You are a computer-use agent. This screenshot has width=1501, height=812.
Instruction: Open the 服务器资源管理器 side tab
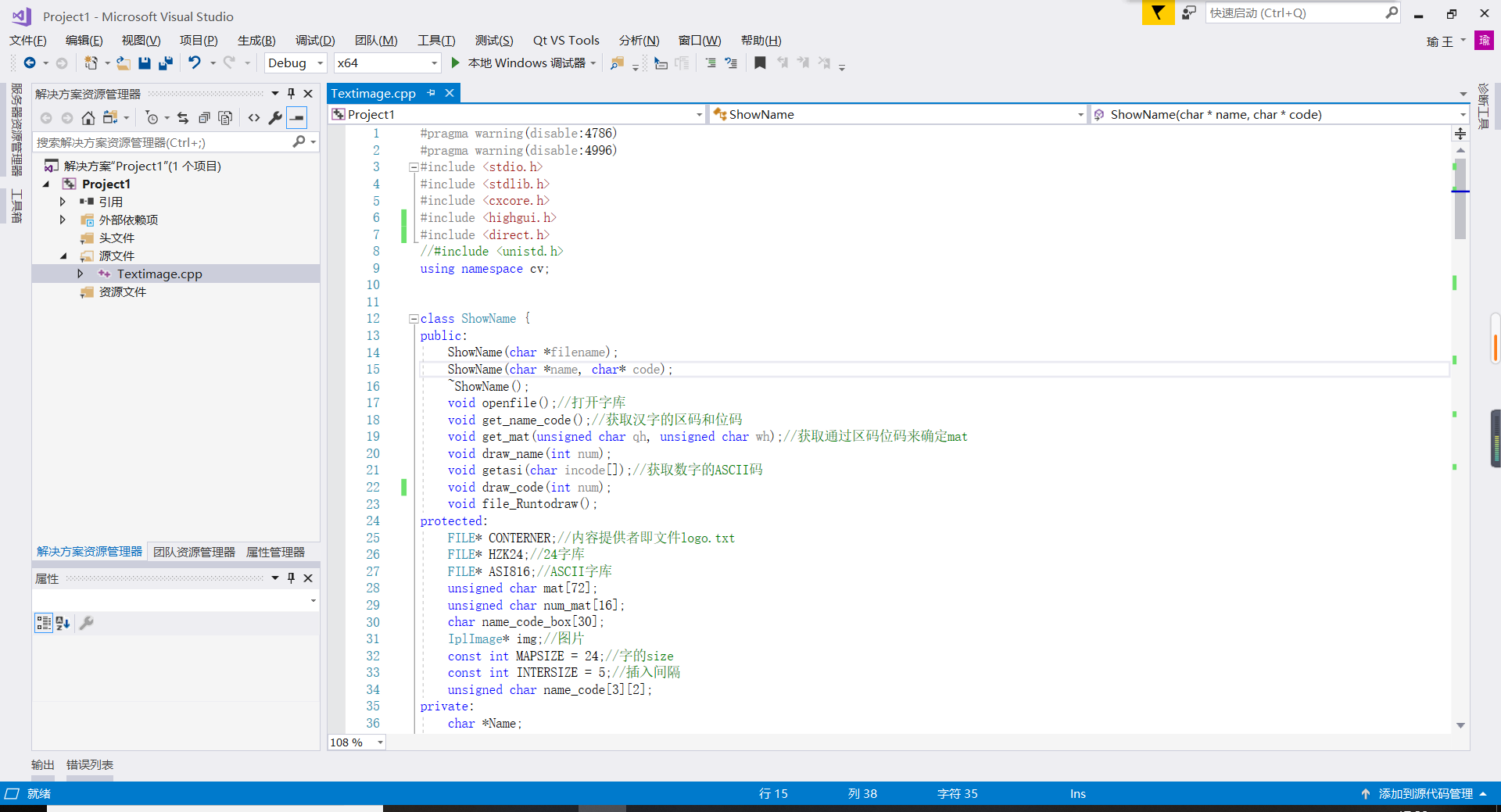[x=16, y=130]
